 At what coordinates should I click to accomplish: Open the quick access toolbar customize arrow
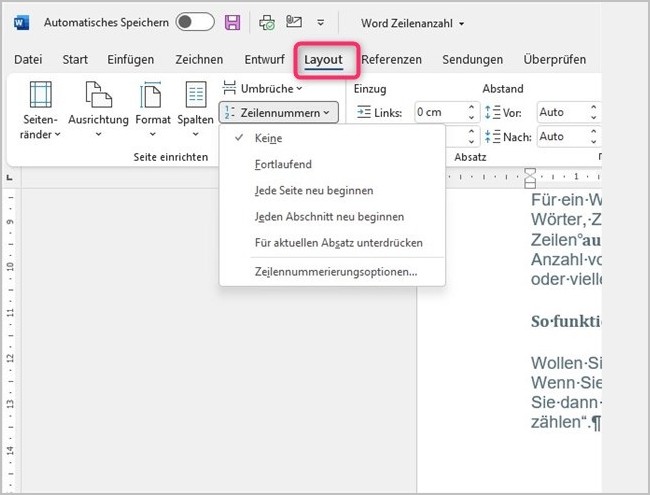click(x=320, y=22)
